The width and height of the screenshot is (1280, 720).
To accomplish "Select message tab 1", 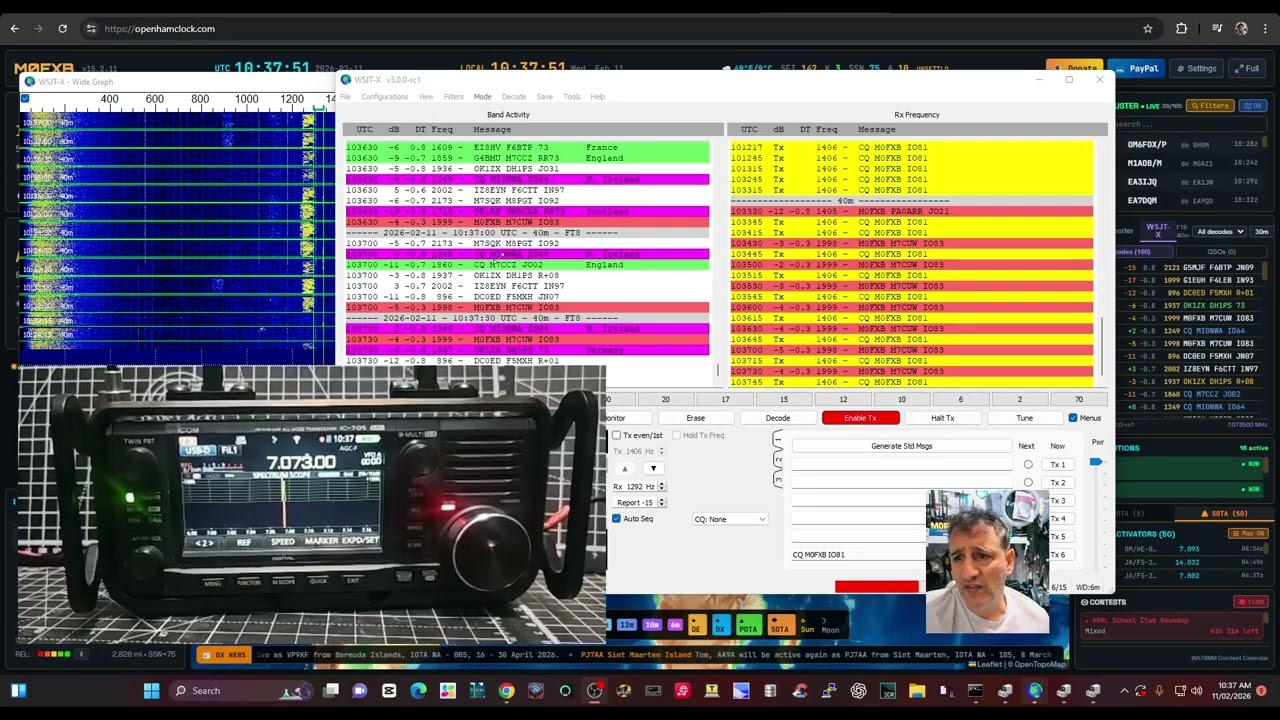I will [778, 440].
